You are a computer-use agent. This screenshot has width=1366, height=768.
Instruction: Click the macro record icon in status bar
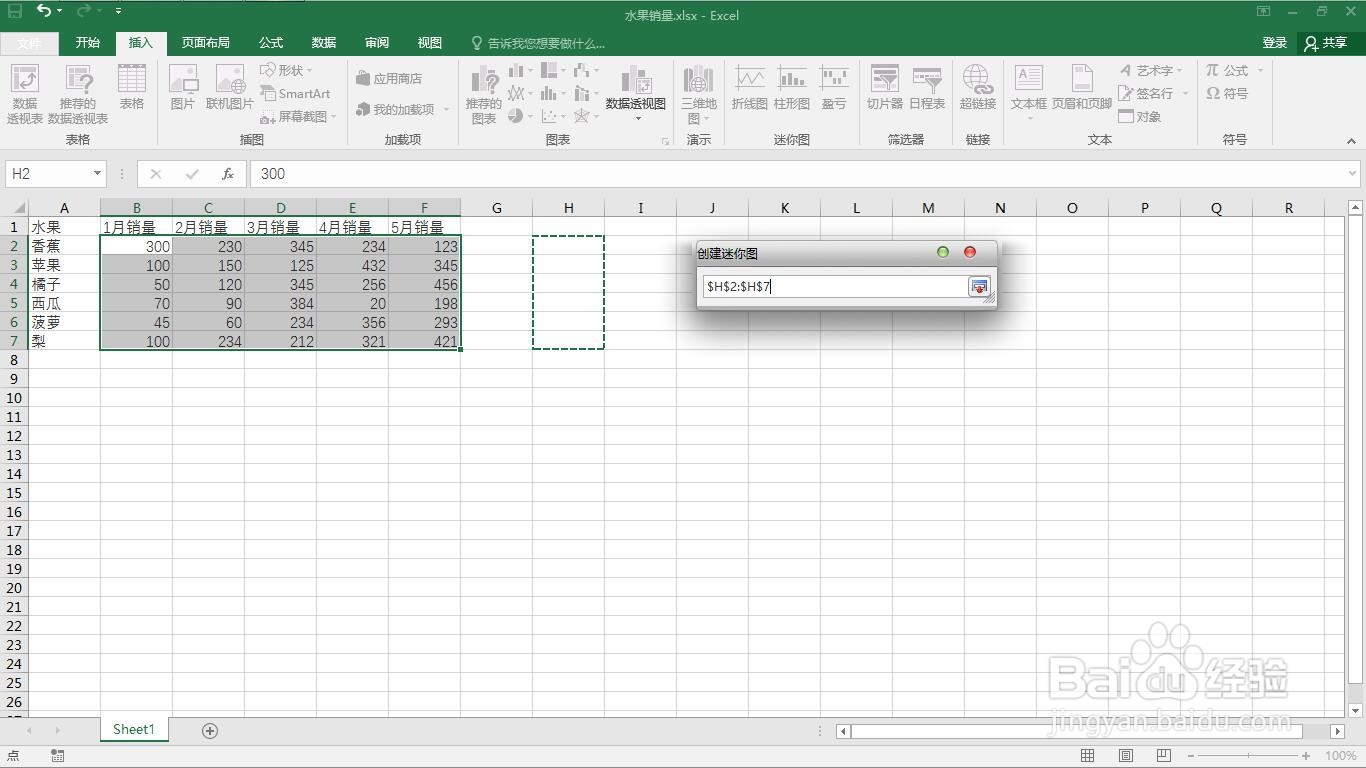coord(57,756)
